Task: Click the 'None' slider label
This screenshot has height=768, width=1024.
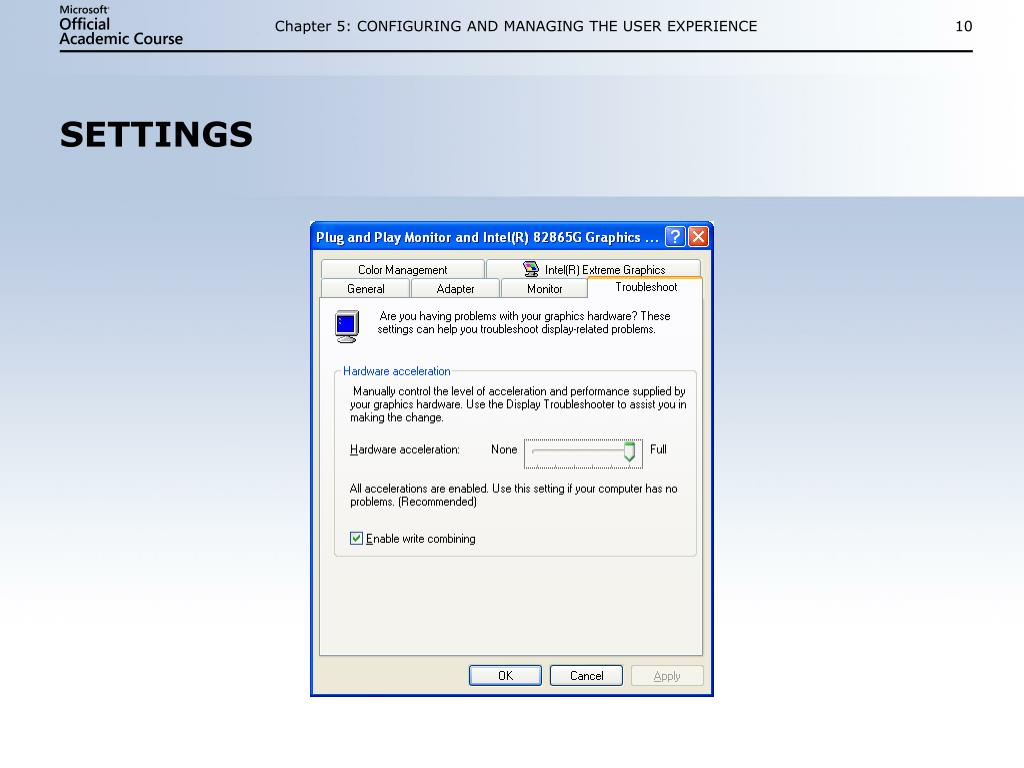Action: point(504,449)
